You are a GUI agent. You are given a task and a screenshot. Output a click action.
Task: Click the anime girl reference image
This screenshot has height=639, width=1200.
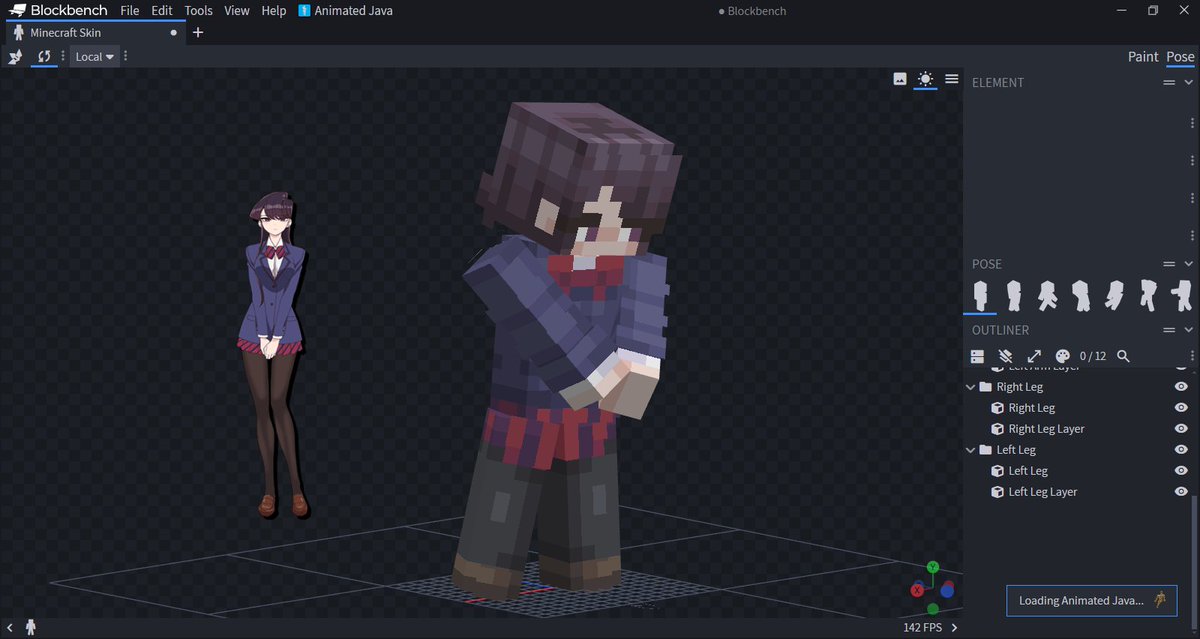point(275,355)
